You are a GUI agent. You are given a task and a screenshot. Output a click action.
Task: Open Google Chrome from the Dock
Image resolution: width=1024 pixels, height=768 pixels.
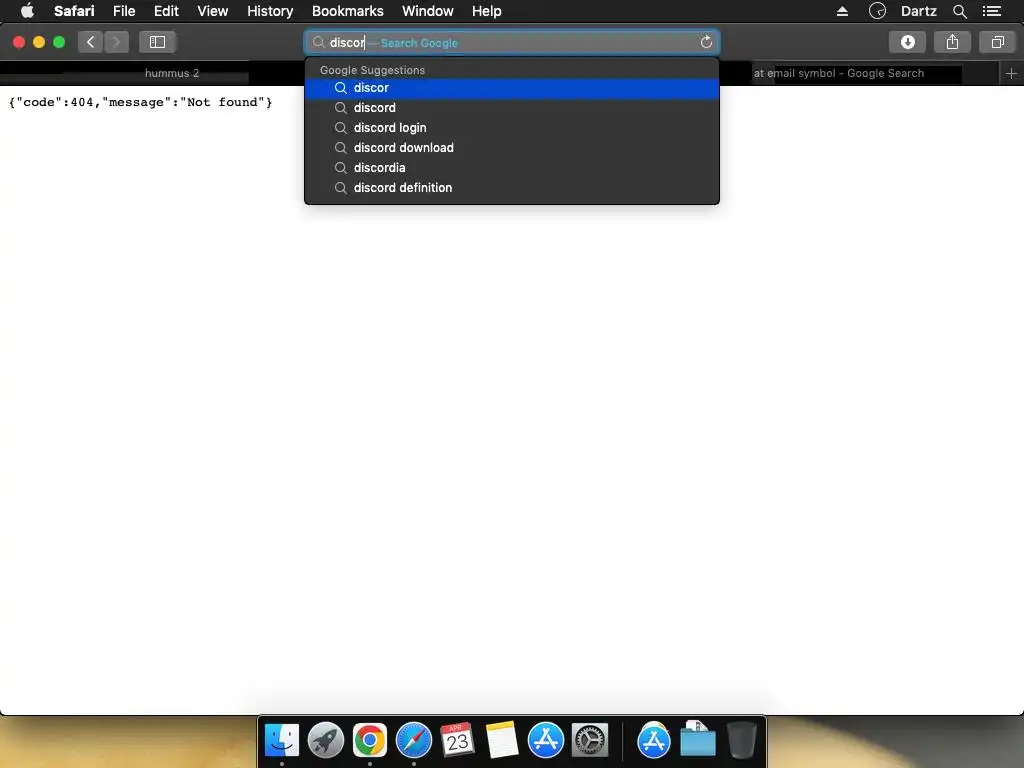click(x=370, y=741)
